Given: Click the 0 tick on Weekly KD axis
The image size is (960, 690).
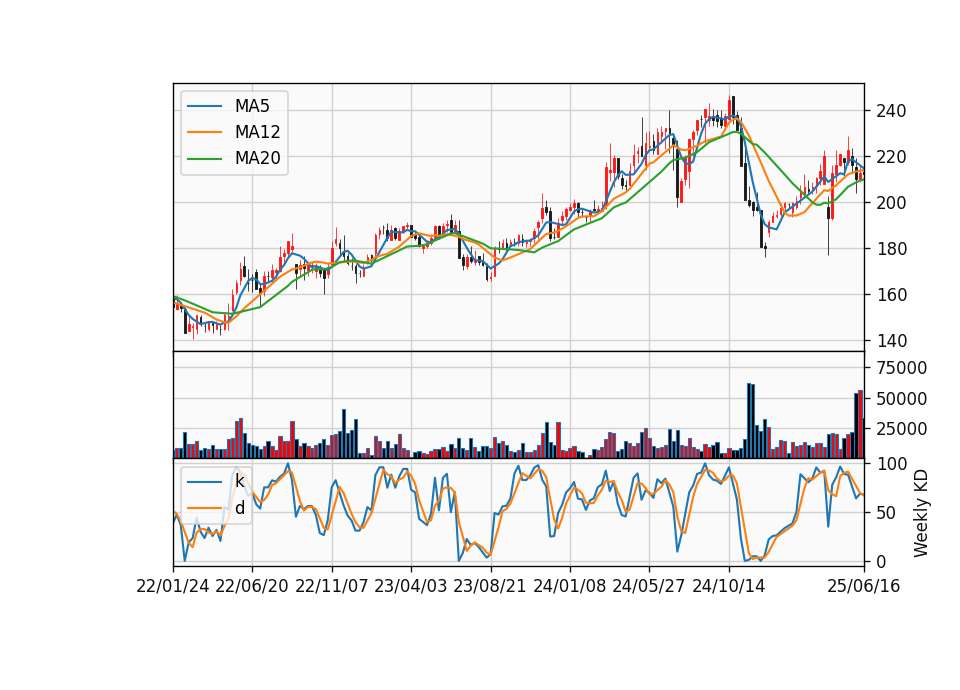Looking at the screenshot, I should 880,561.
